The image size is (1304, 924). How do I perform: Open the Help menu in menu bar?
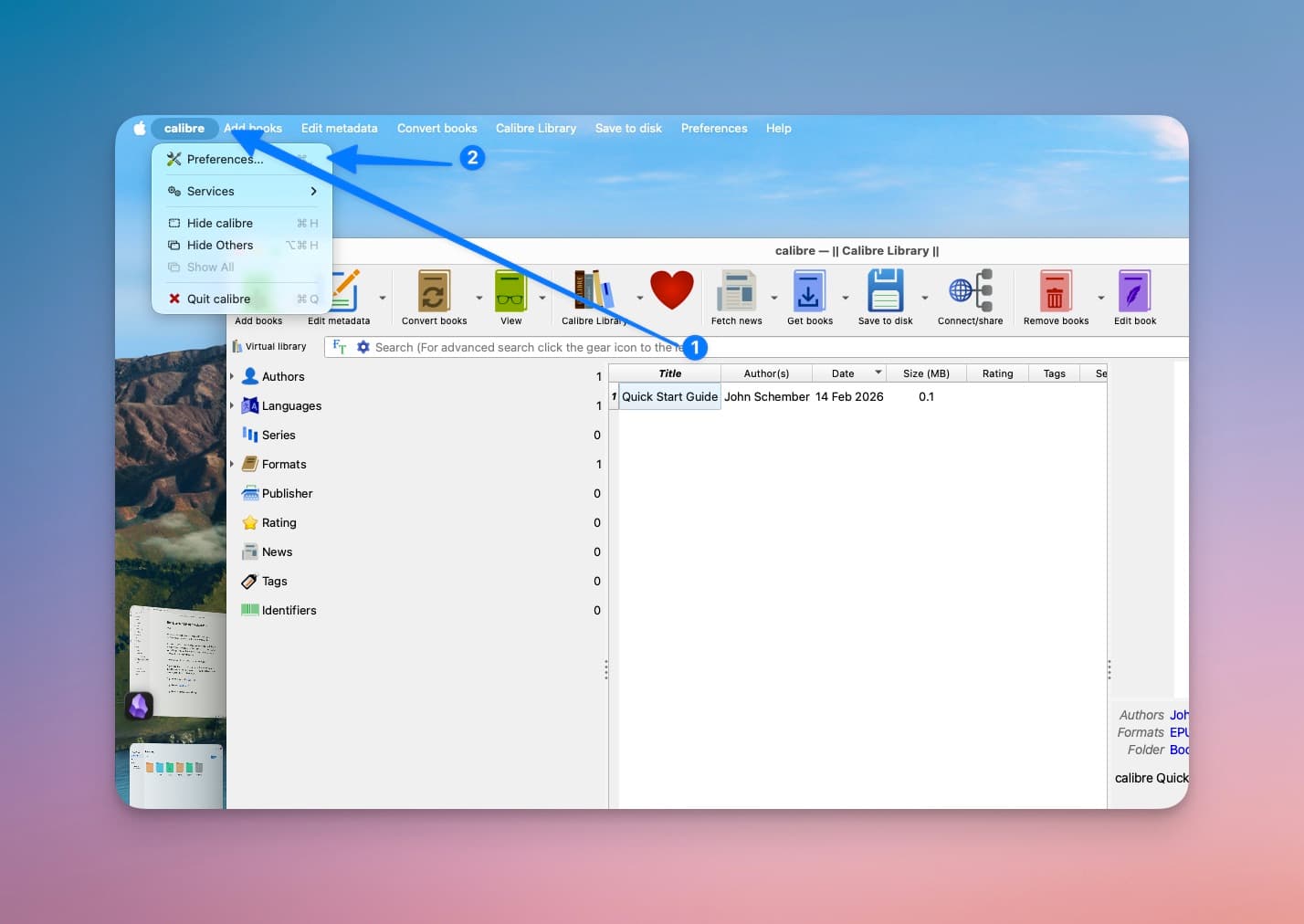778,129
